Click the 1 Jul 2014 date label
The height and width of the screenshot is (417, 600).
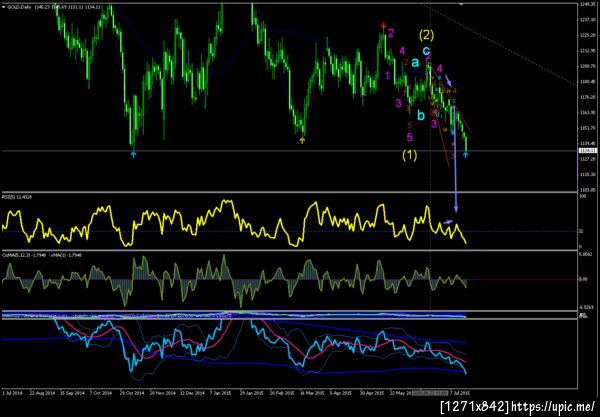pos(13,393)
